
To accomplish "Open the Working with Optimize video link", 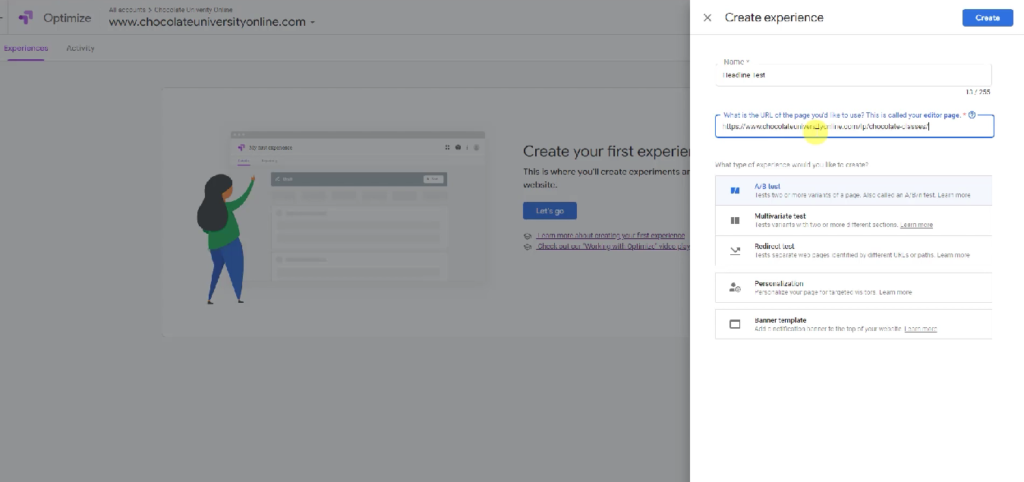I will tap(613, 247).
